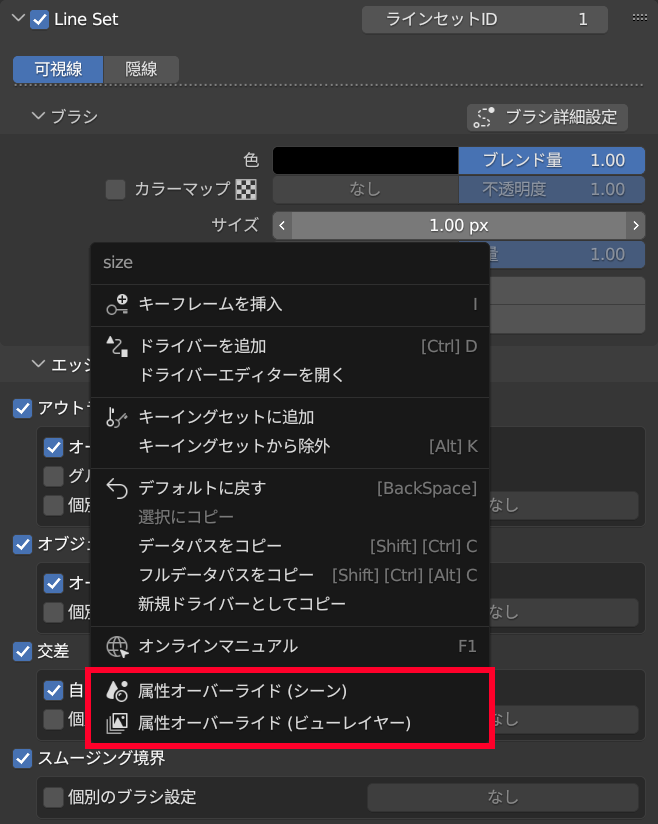
Task: Disable the スムージング境界 checkbox
Action: pyautogui.click(x=22, y=758)
